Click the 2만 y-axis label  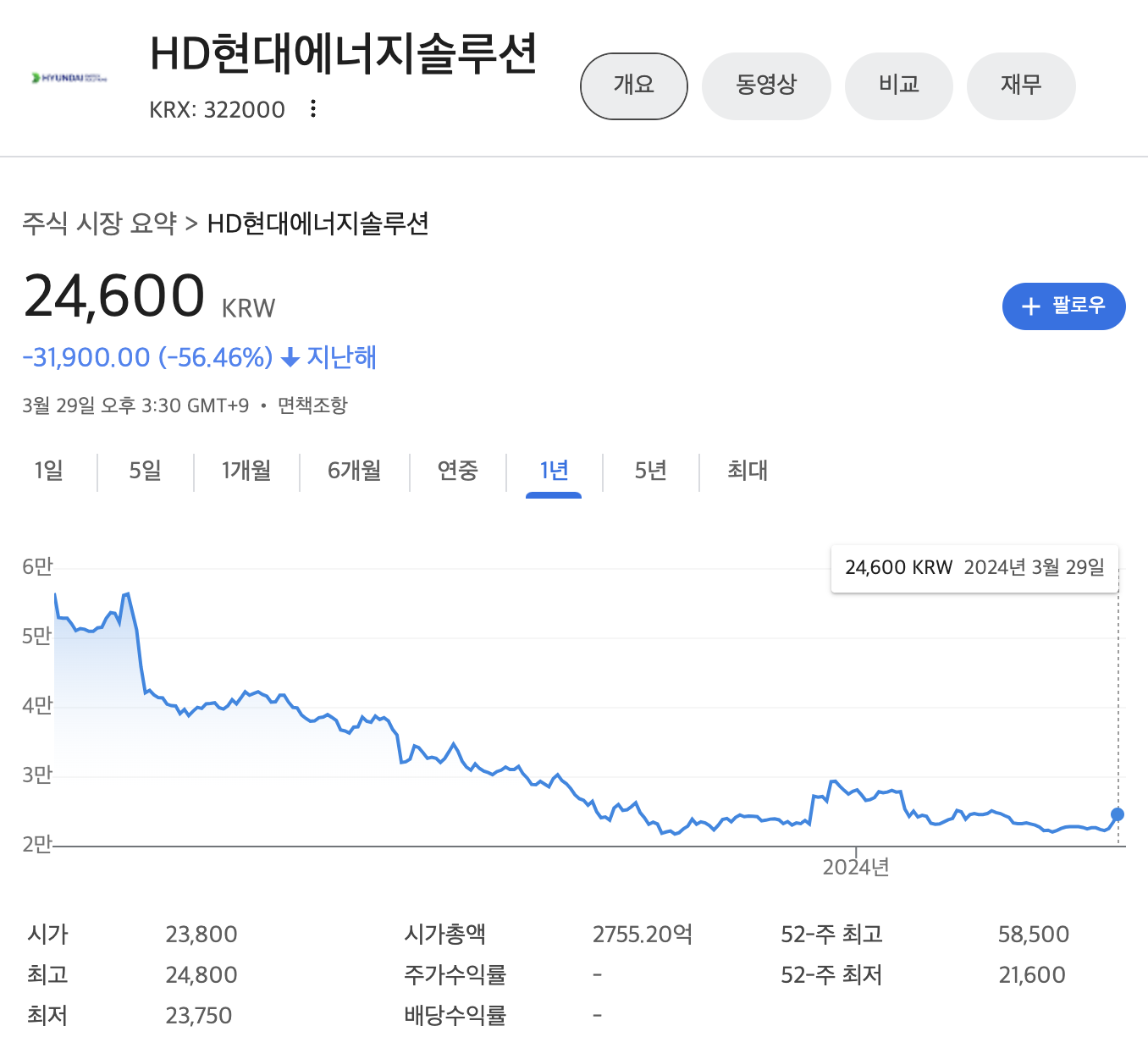37,845
